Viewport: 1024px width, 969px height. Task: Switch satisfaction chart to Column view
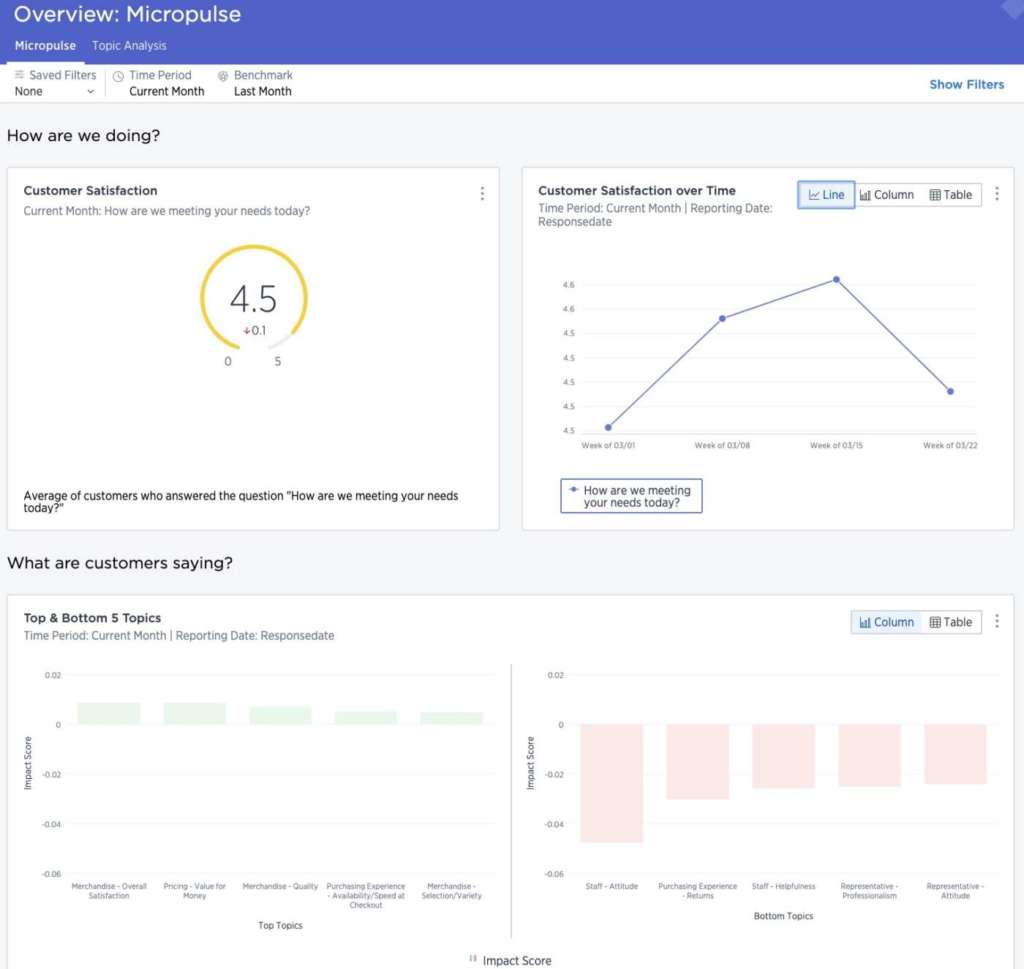887,195
